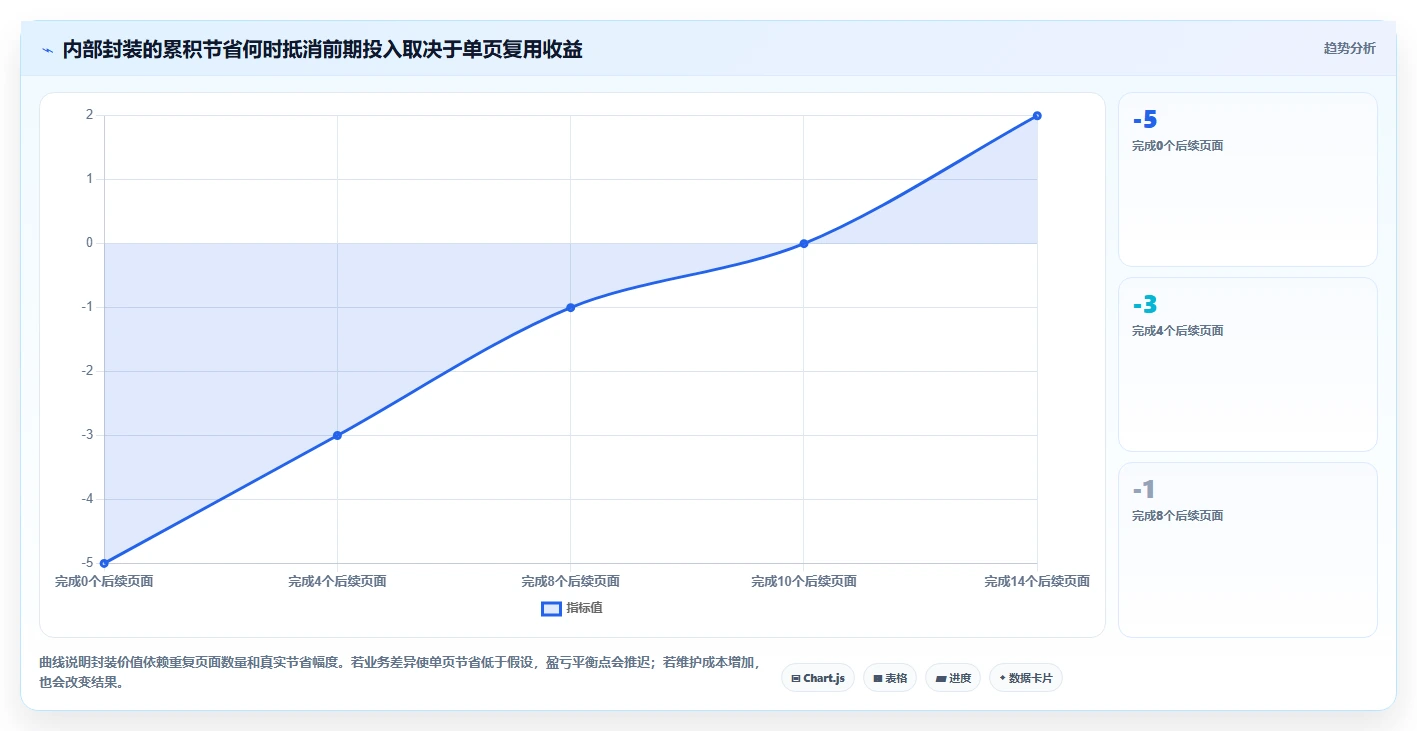Click y-axis value -4

coord(87,499)
